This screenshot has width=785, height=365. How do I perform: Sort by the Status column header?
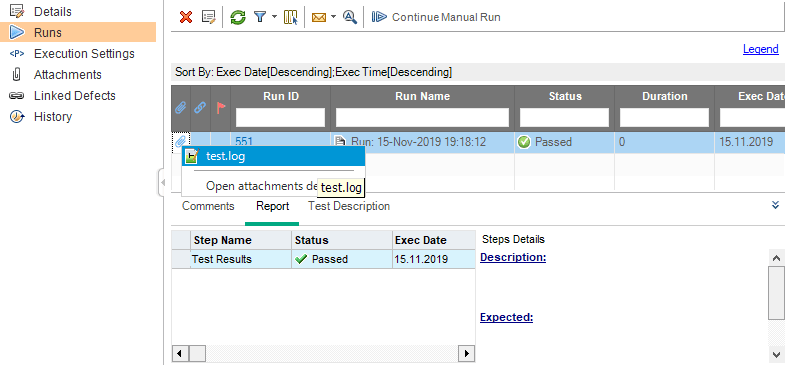click(x=565, y=96)
